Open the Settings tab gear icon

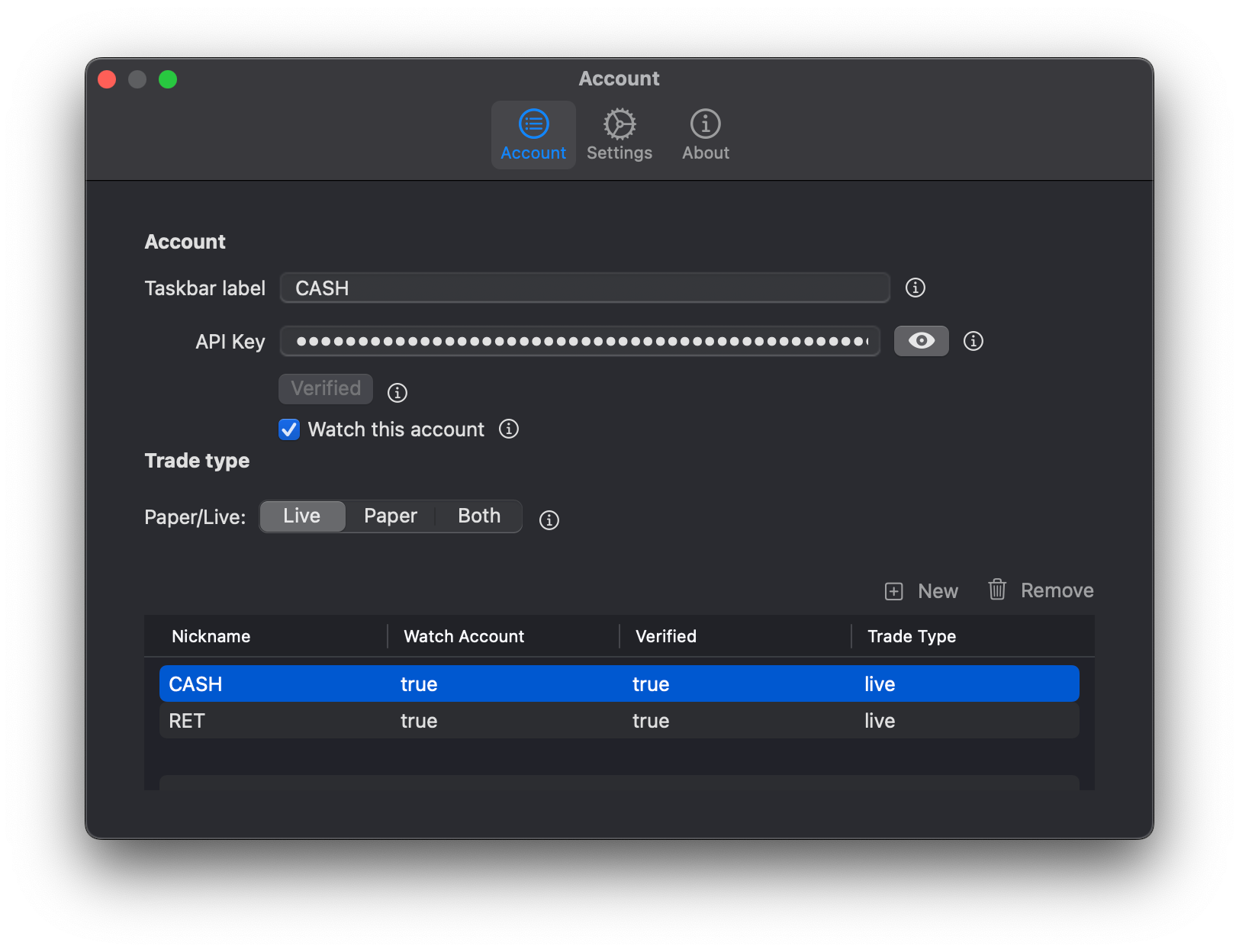pos(619,124)
